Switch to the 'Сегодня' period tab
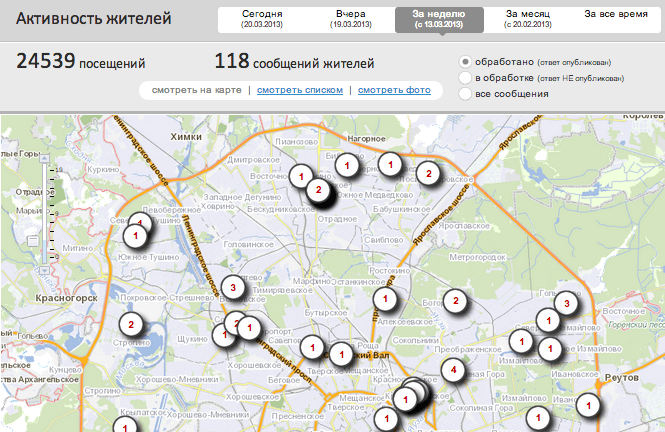The height and width of the screenshot is (432, 665). (x=261, y=18)
